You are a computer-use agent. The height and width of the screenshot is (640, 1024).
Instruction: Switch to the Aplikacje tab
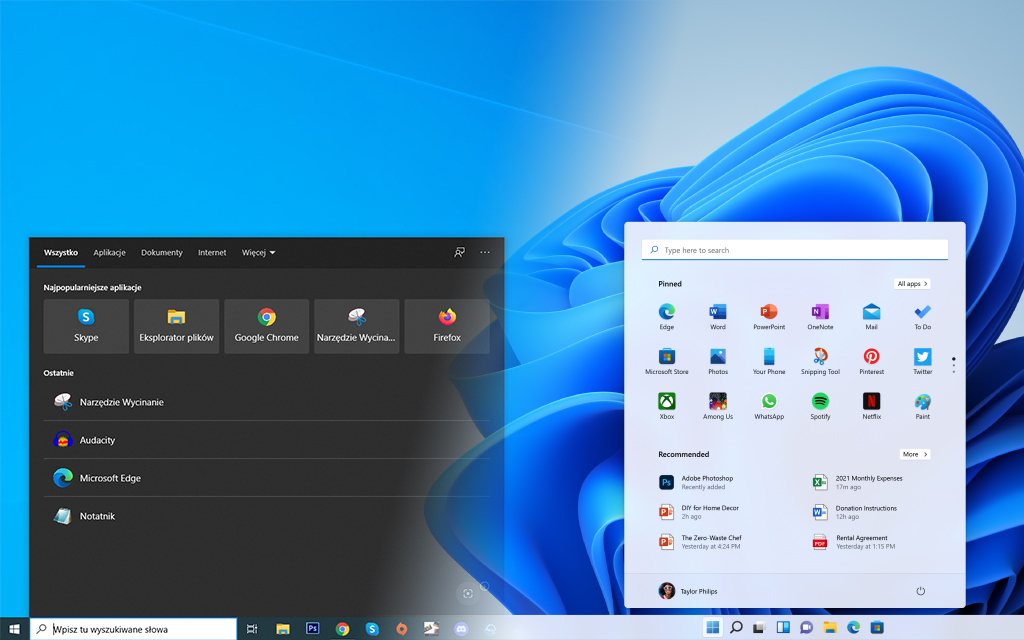[109, 253]
